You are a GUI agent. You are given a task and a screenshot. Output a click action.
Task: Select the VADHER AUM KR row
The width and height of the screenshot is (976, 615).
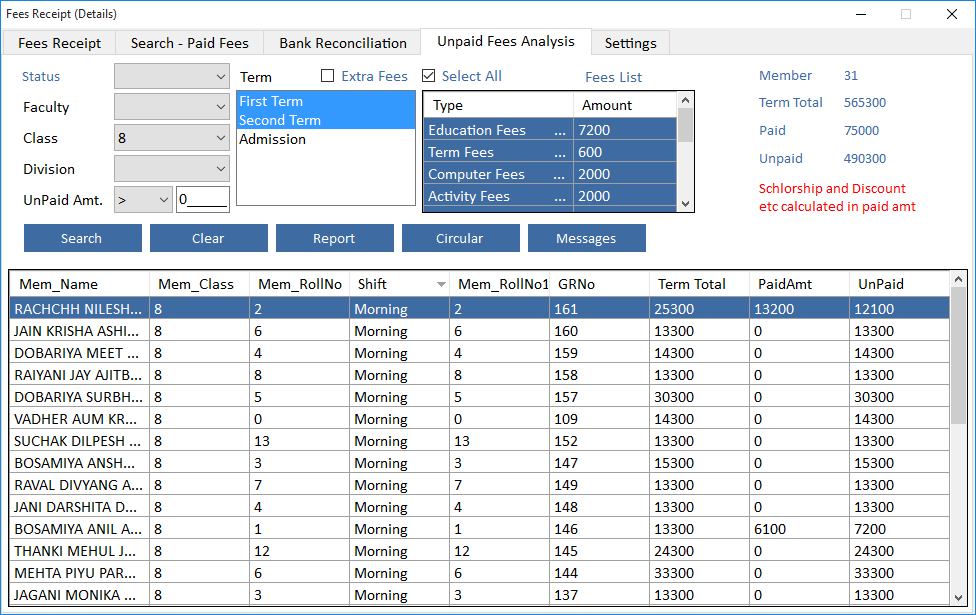[480, 419]
